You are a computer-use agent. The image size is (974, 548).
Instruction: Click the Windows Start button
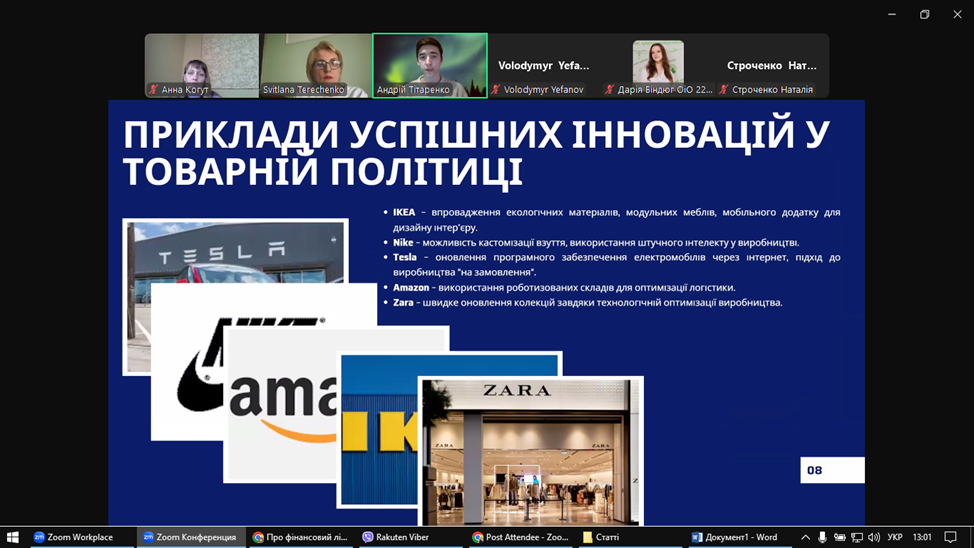coord(12,537)
